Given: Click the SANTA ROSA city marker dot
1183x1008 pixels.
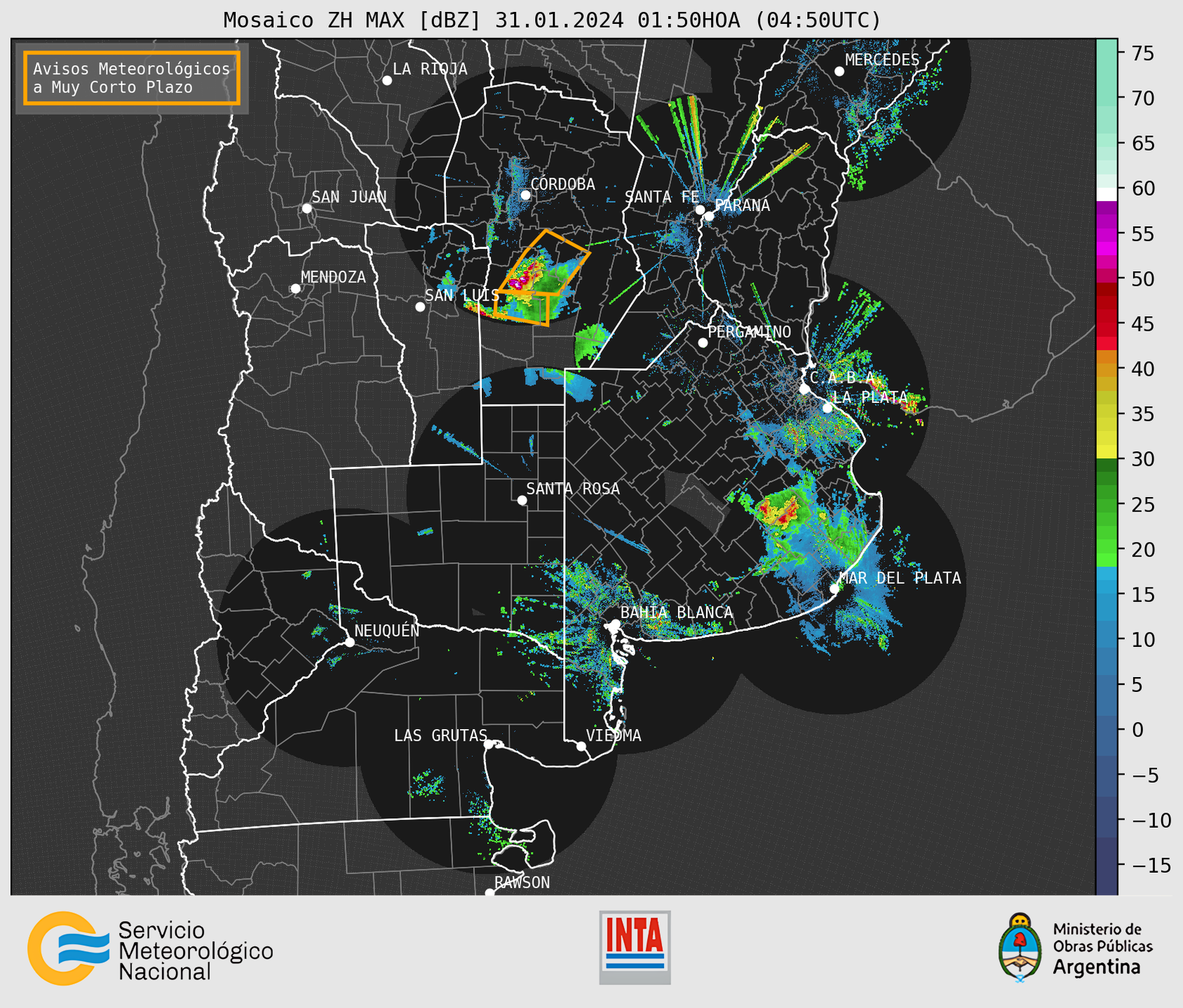Looking at the screenshot, I should point(522,500).
